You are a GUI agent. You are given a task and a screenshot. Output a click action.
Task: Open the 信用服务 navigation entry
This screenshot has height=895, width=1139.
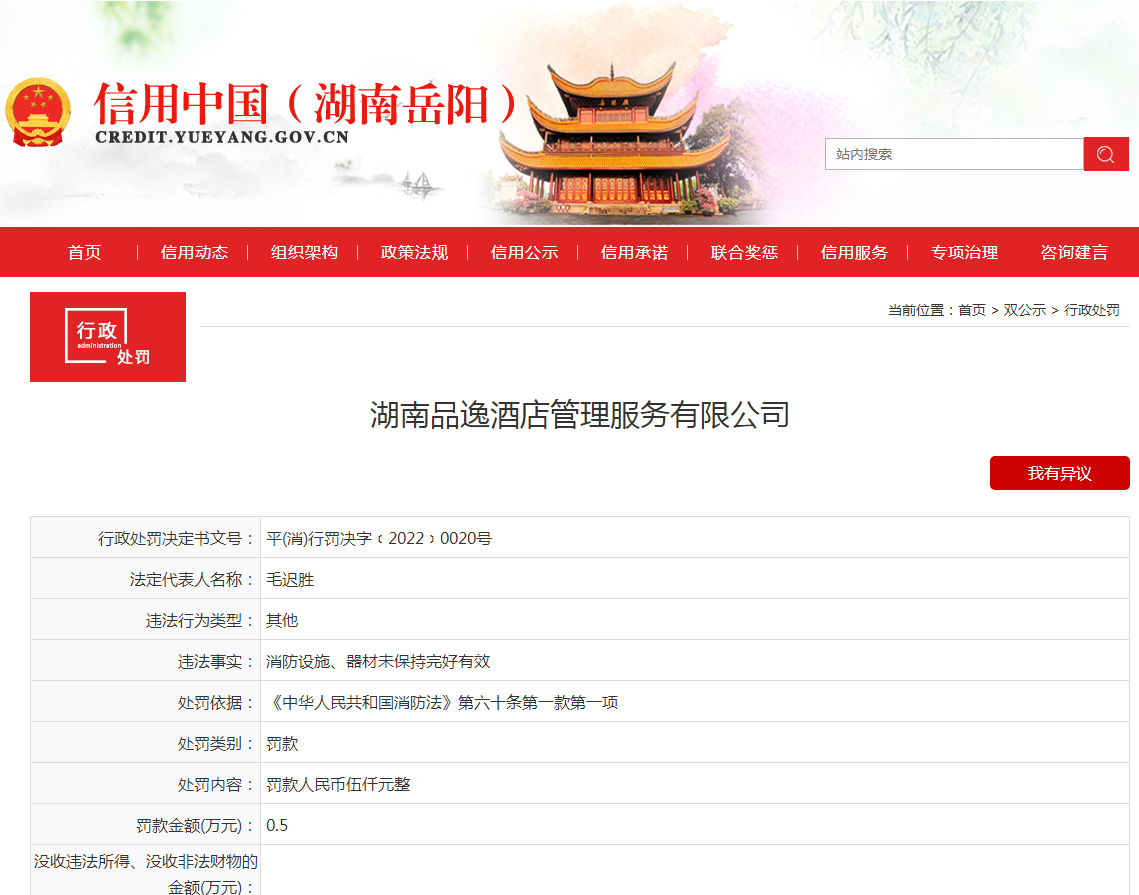pos(853,253)
